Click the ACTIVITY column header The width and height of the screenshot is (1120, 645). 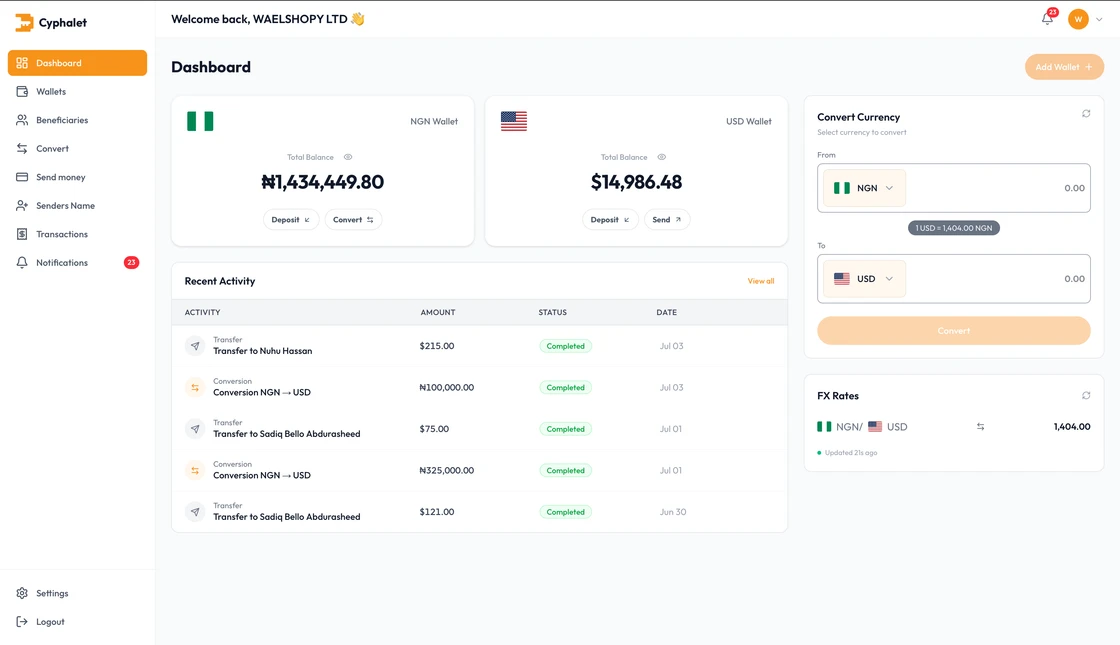(202, 313)
